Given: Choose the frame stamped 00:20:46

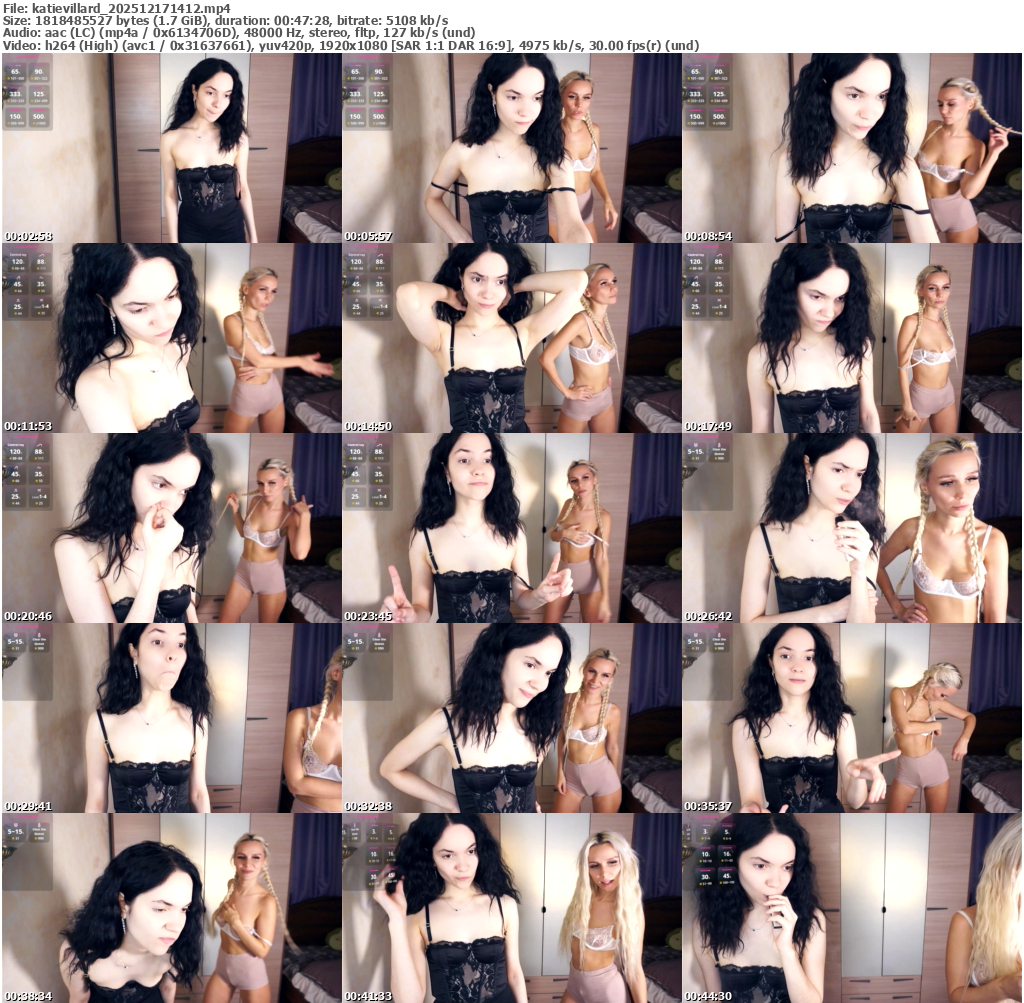Looking at the screenshot, I should coord(171,528).
